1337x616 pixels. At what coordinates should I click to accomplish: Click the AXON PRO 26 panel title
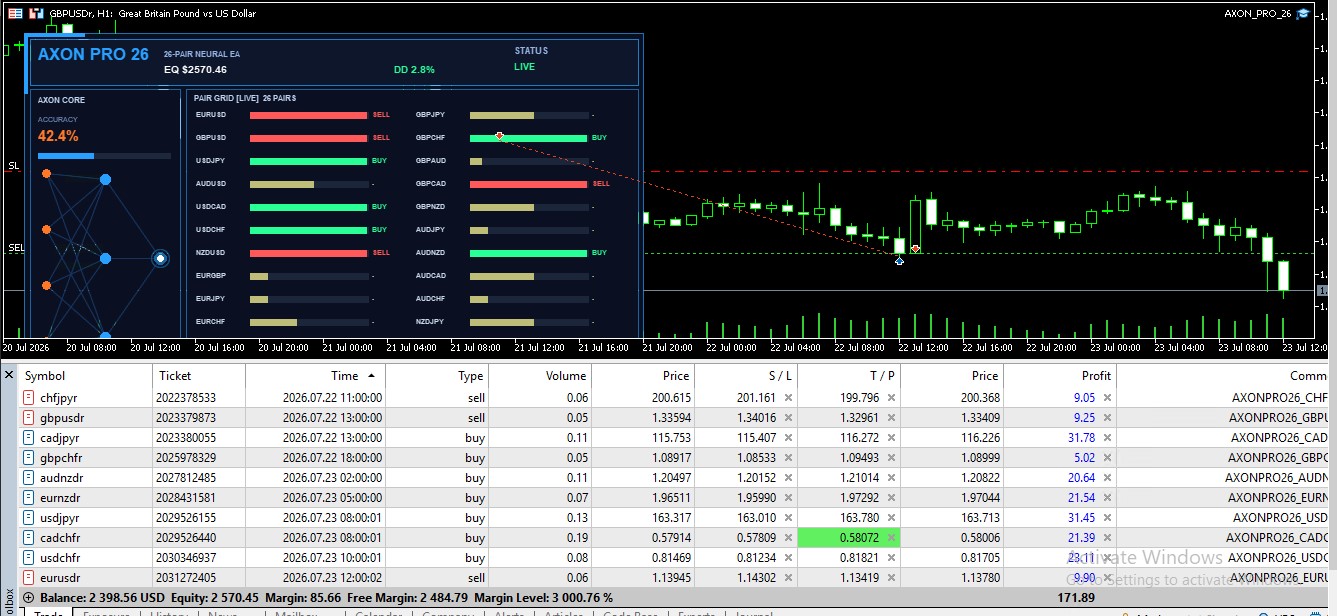(x=93, y=54)
